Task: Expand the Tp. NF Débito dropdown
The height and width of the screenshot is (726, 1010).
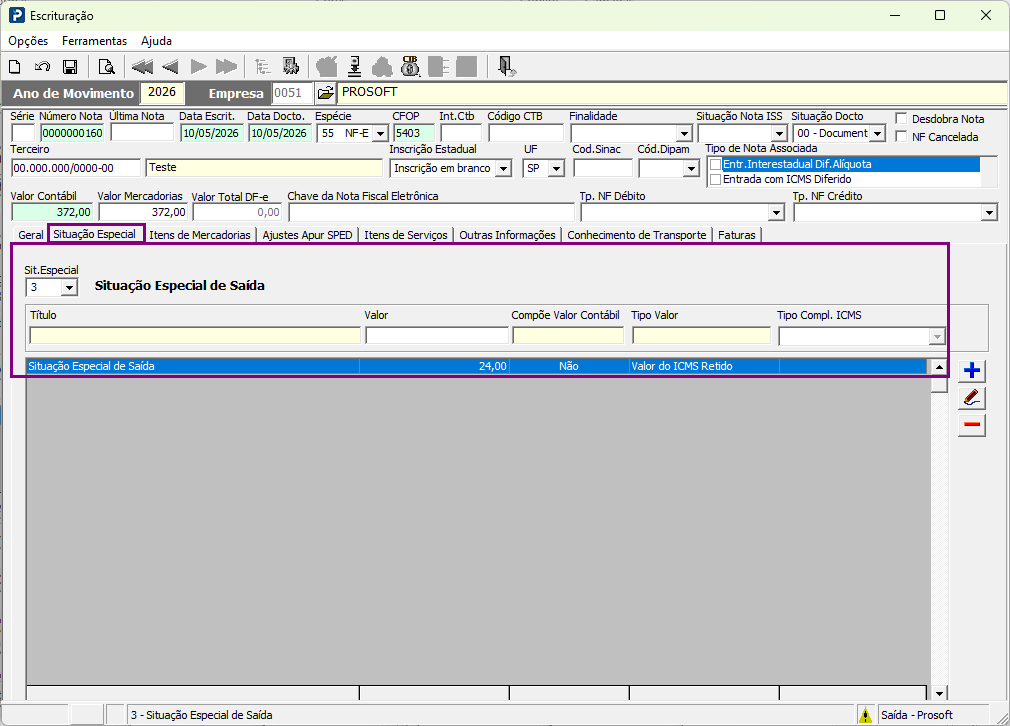Action: coord(776,213)
